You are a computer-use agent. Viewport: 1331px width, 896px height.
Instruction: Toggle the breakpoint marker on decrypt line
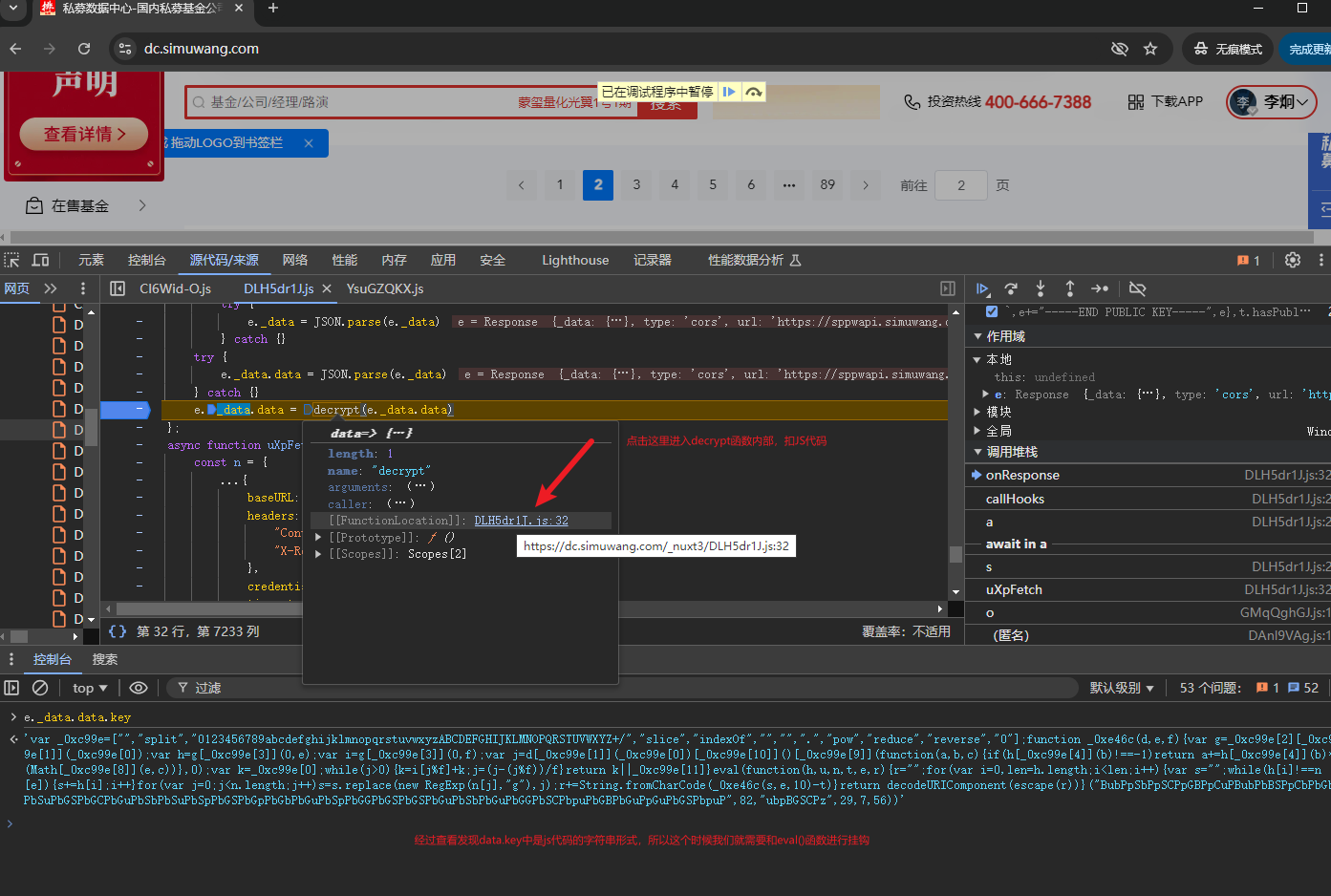[125, 410]
